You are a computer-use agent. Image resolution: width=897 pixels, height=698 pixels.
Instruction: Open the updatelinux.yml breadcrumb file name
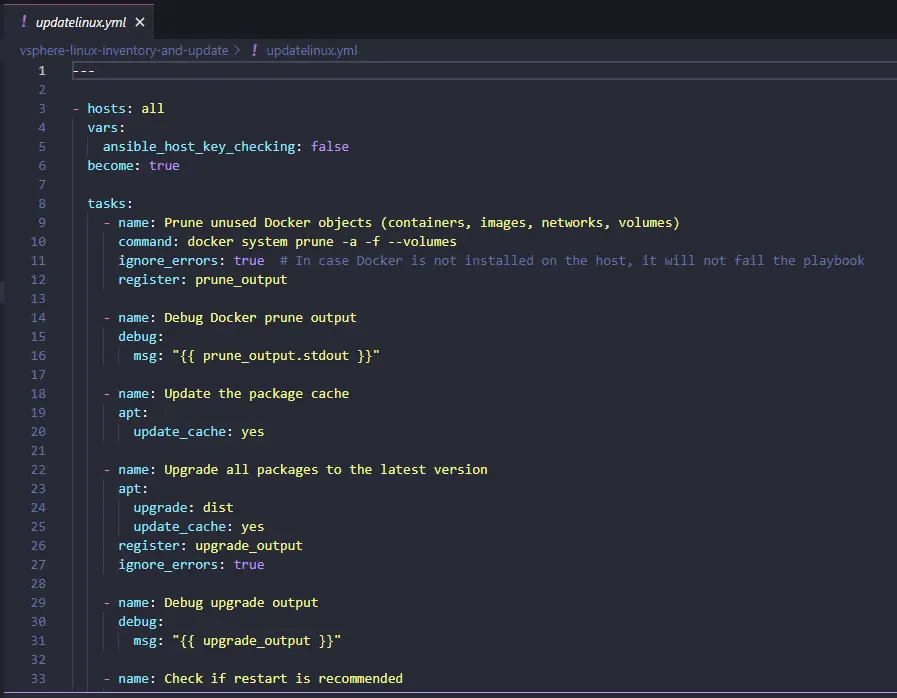tap(311, 50)
